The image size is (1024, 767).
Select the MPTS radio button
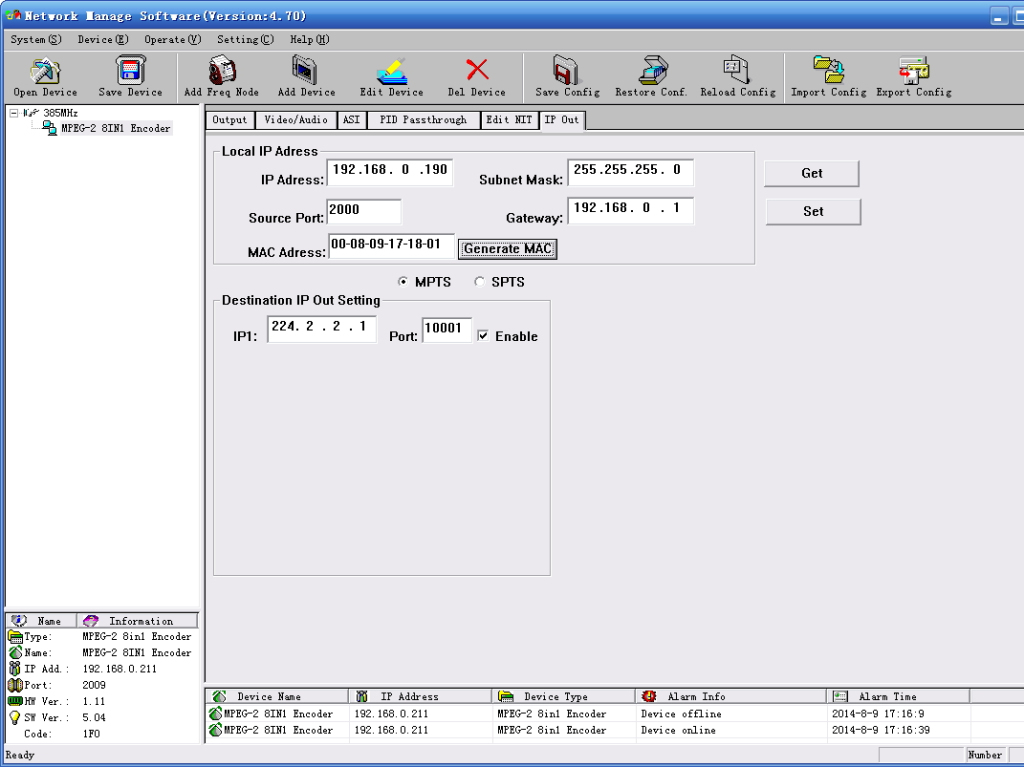point(403,282)
